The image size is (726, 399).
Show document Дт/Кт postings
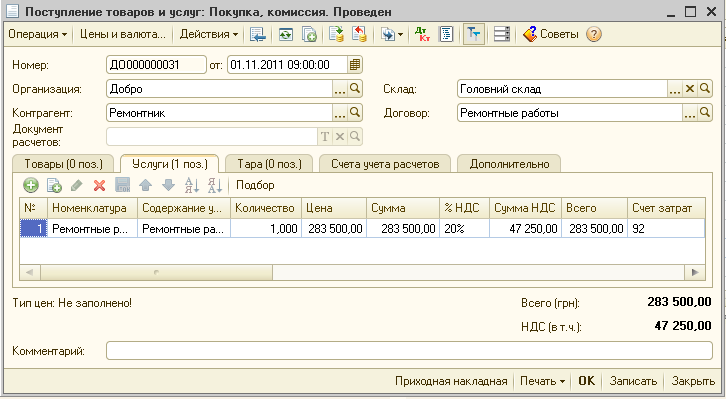422,34
